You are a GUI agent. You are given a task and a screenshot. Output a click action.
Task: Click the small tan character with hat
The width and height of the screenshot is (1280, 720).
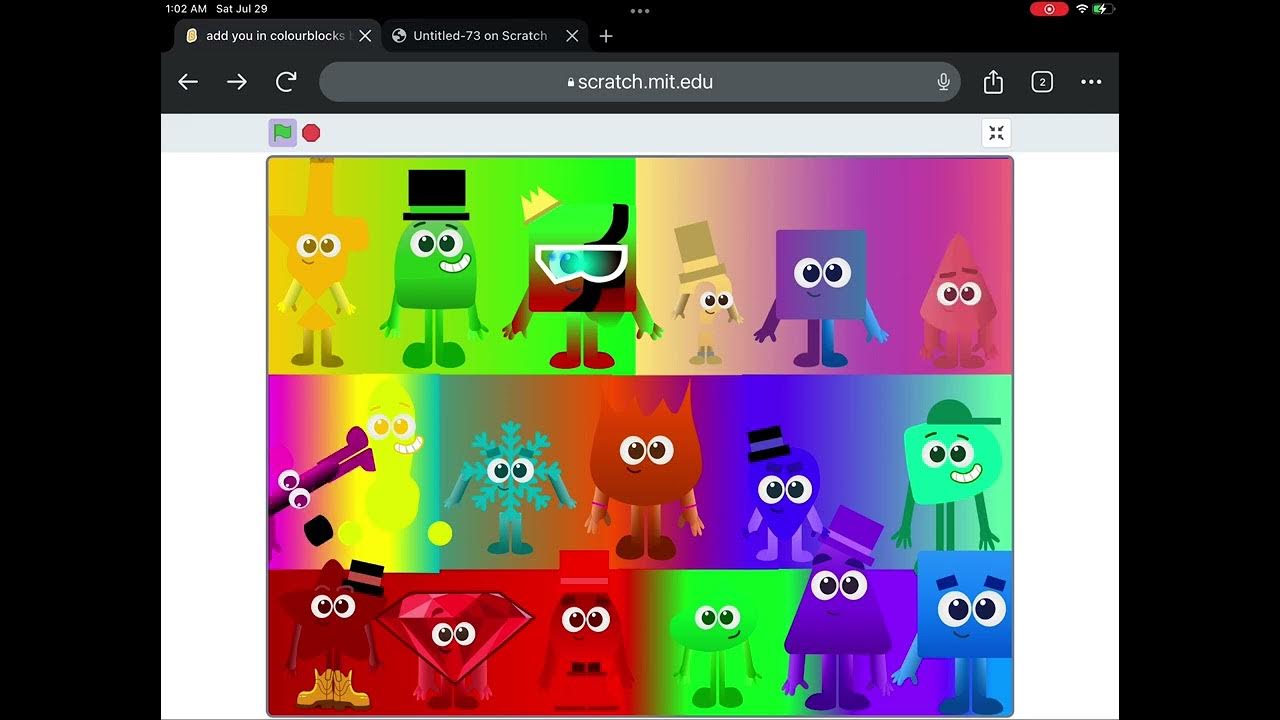[x=707, y=292]
